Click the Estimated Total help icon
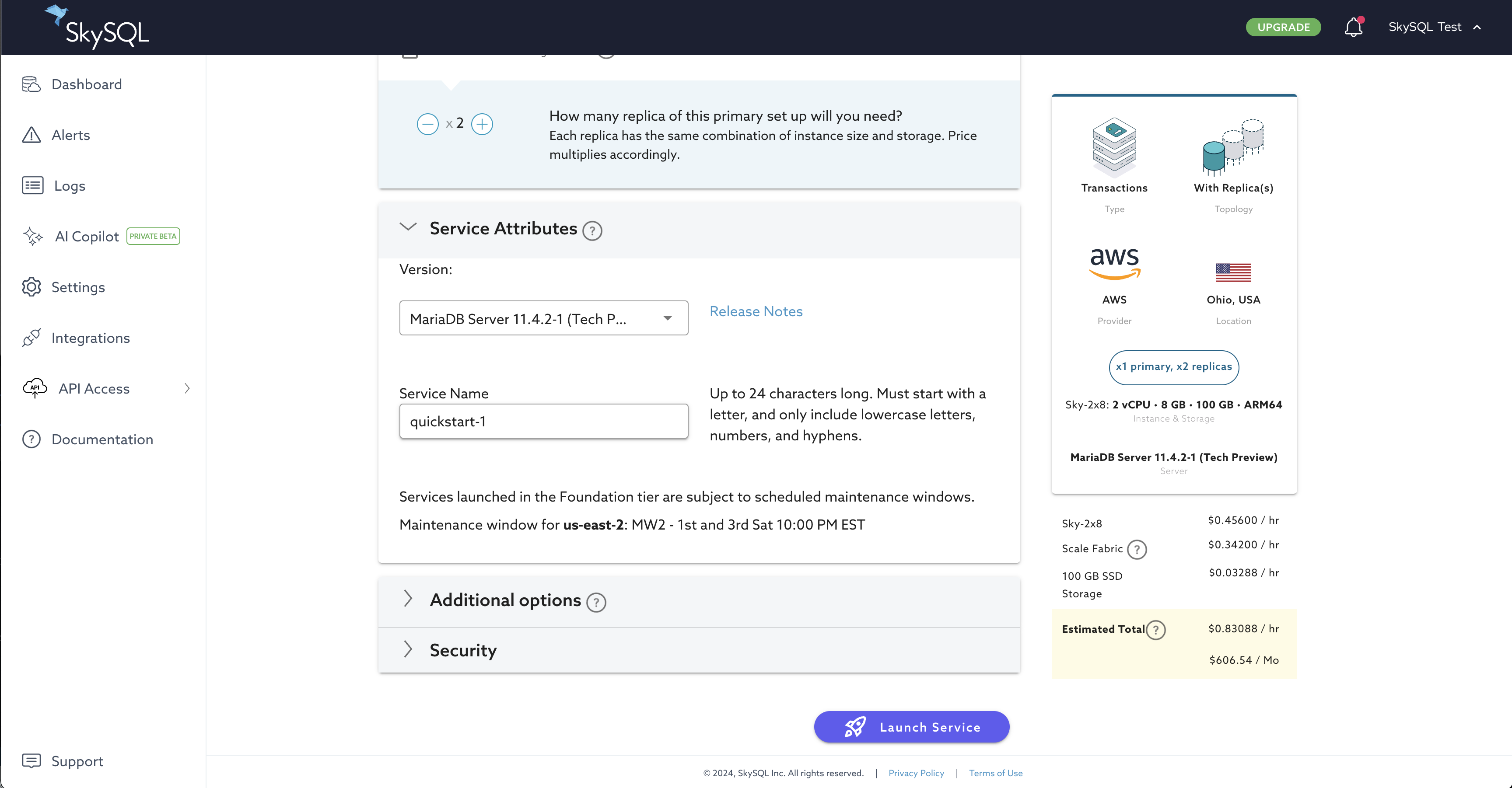 [1156, 630]
